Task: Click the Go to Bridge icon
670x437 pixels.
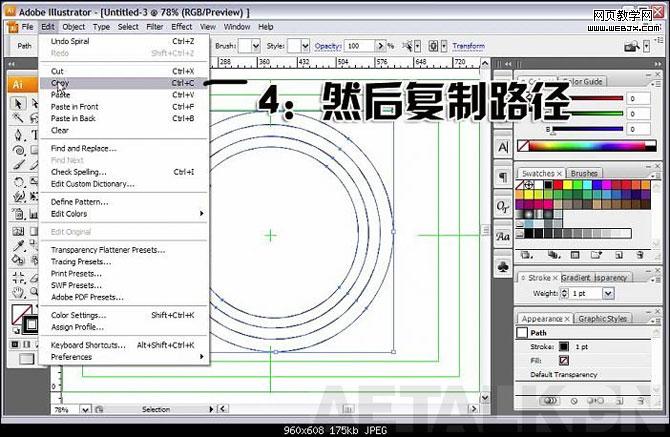Action: coord(632,46)
